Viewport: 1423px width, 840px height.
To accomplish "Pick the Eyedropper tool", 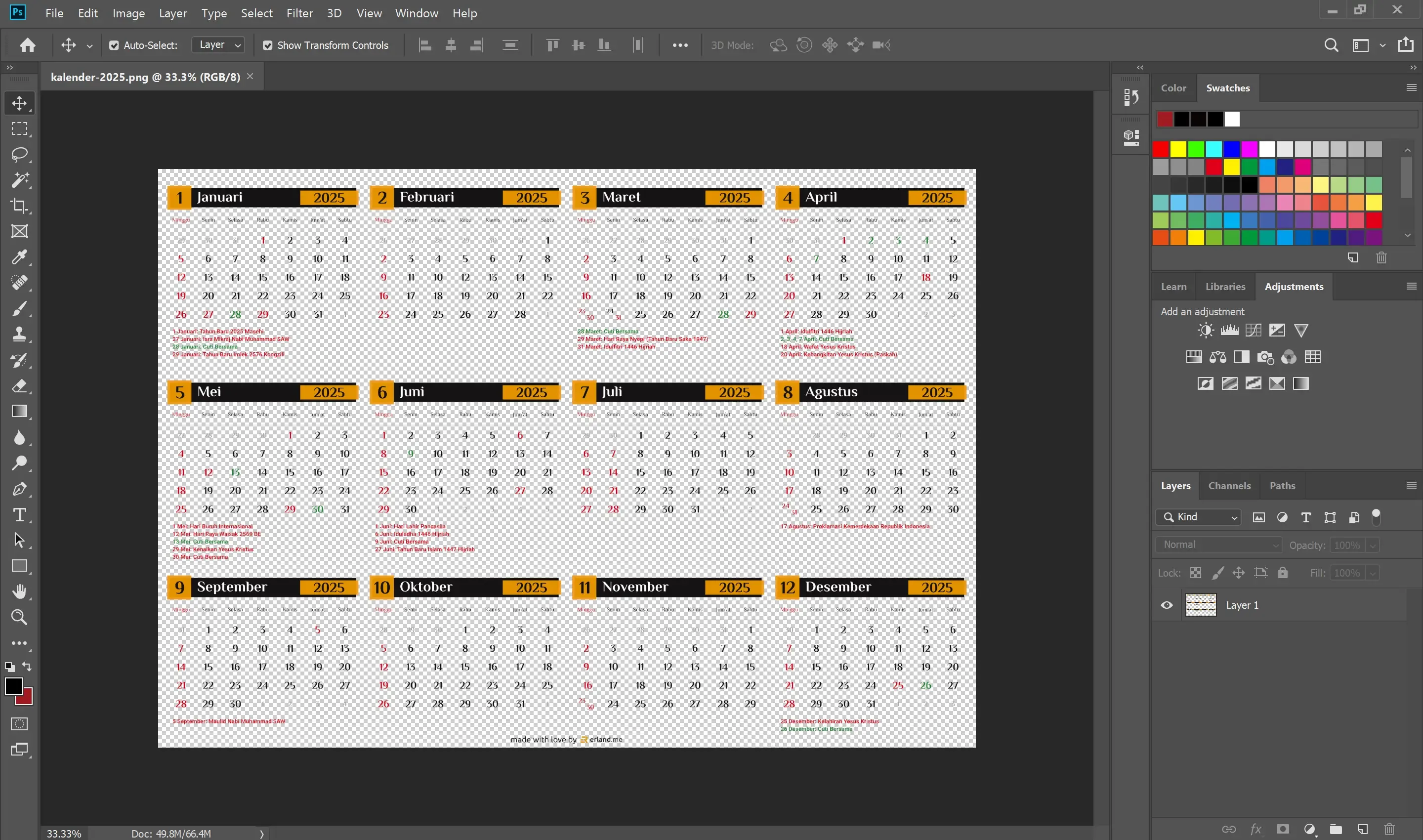I will coord(19,257).
